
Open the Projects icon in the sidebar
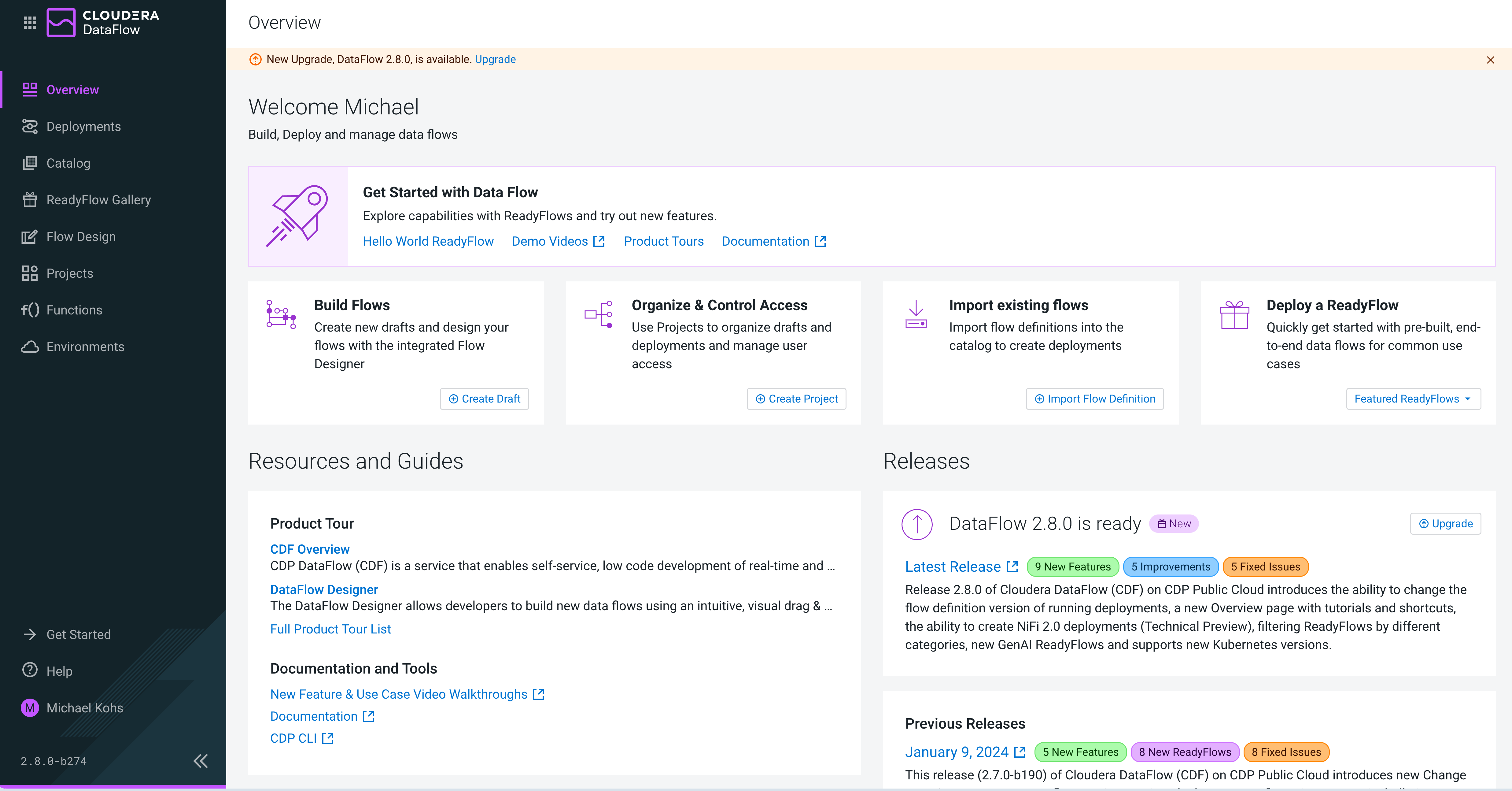(x=30, y=273)
